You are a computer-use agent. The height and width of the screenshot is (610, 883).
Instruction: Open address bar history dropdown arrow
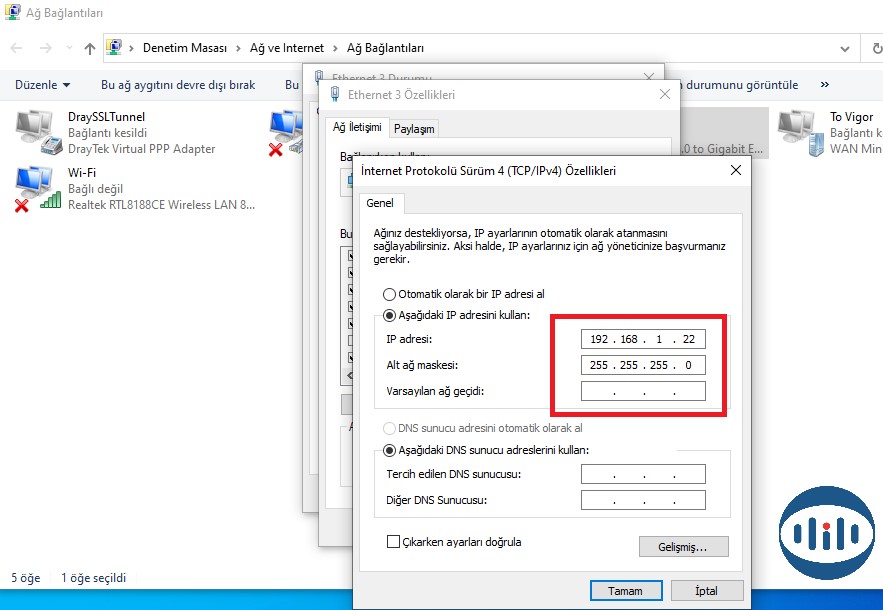click(x=845, y=48)
